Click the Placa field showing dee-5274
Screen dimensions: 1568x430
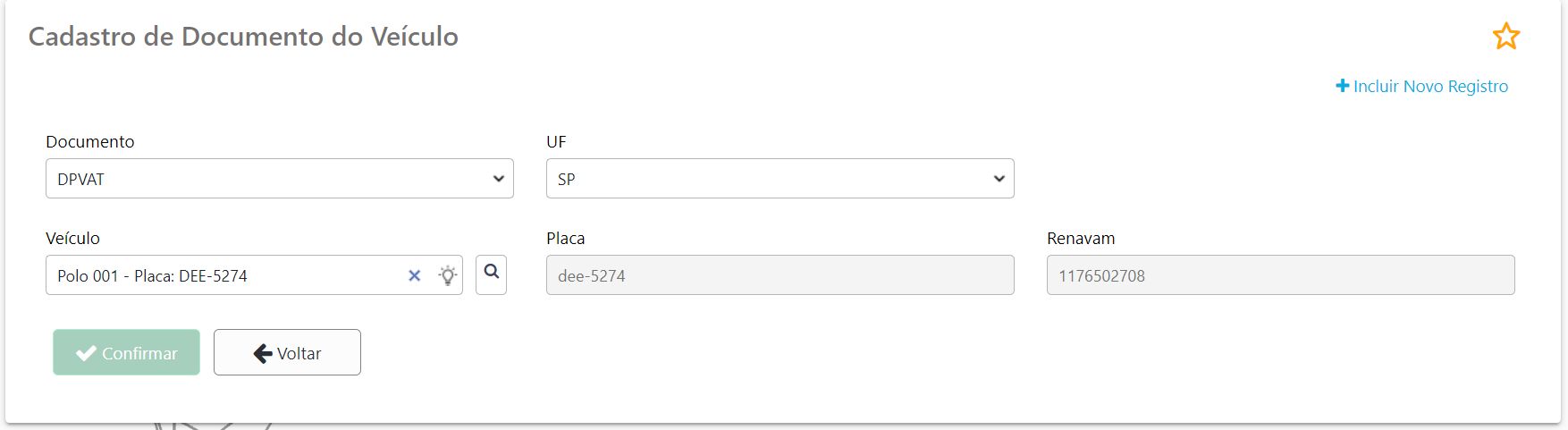780,275
